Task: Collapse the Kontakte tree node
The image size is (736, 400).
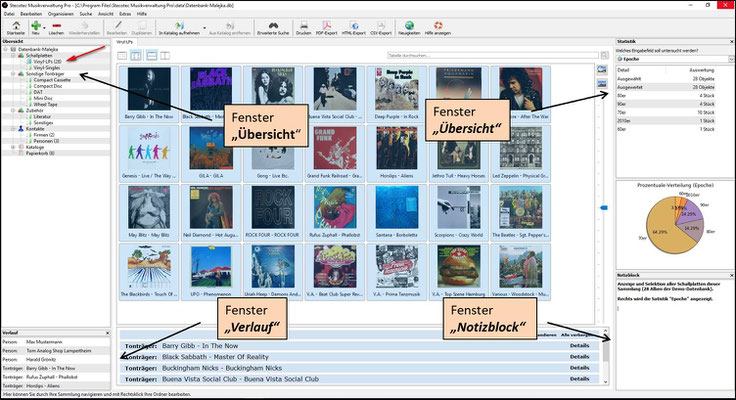Action: (x=13, y=129)
